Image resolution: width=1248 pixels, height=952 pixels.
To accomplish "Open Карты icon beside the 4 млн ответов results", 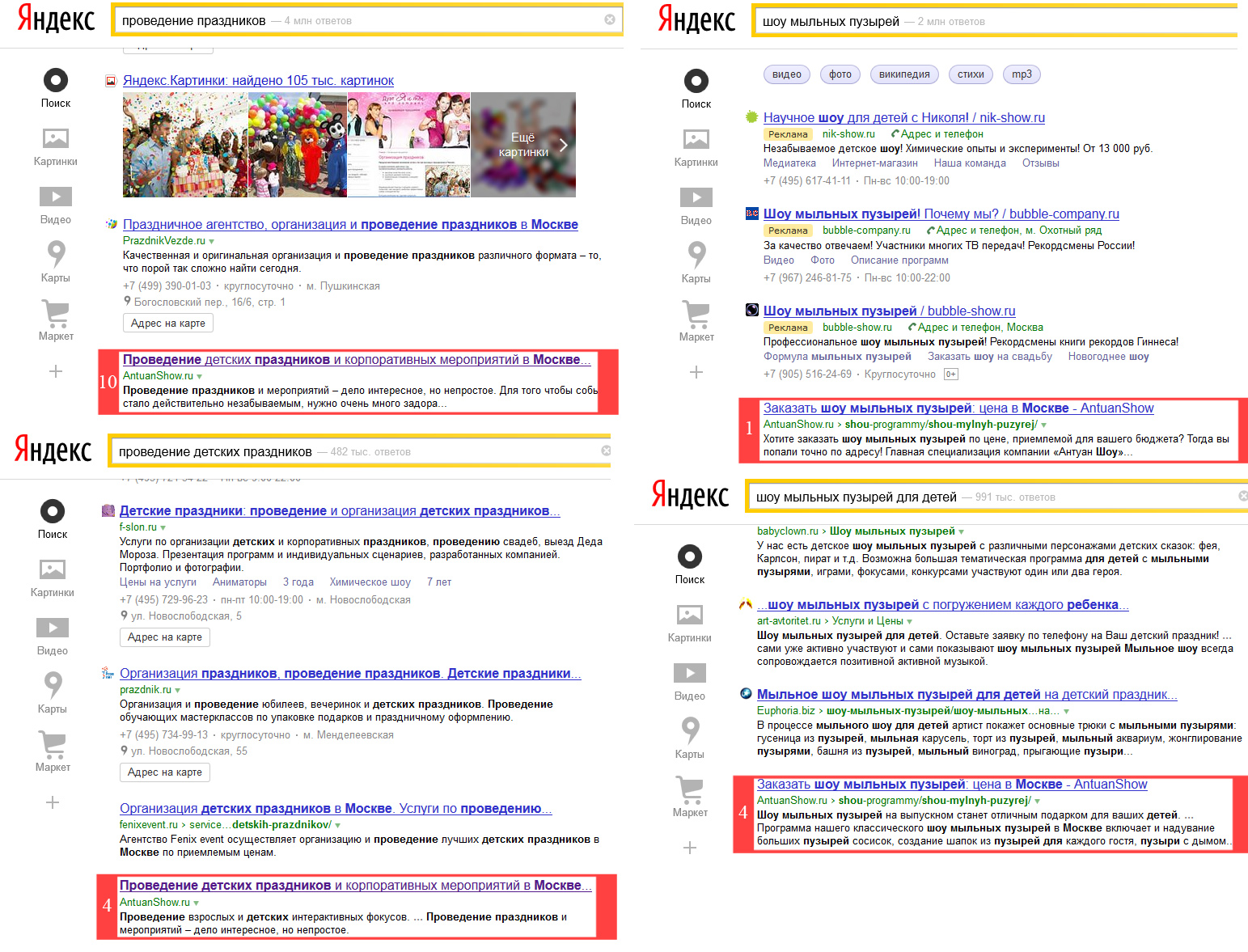I will tap(56, 254).
